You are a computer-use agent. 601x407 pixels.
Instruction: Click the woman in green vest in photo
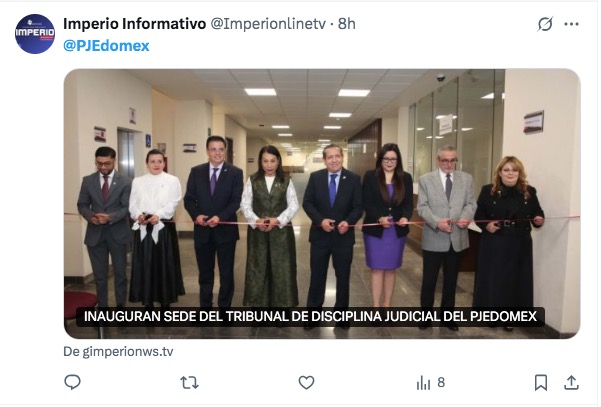pyautogui.click(x=270, y=226)
